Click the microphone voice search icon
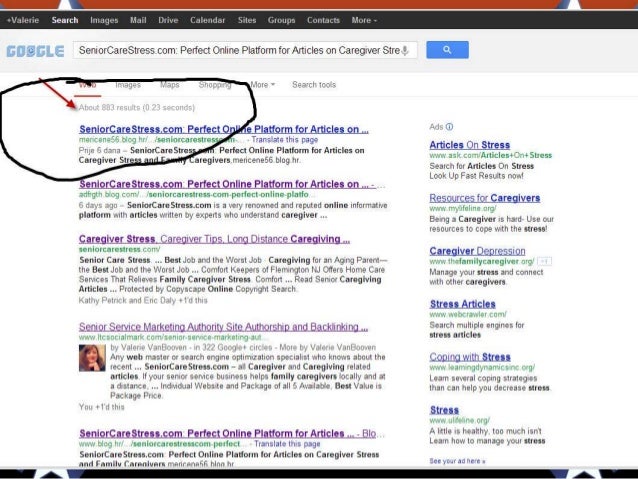The height and width of the screenshot is (479, 638). pyautogui.click(x=405, y=51)
